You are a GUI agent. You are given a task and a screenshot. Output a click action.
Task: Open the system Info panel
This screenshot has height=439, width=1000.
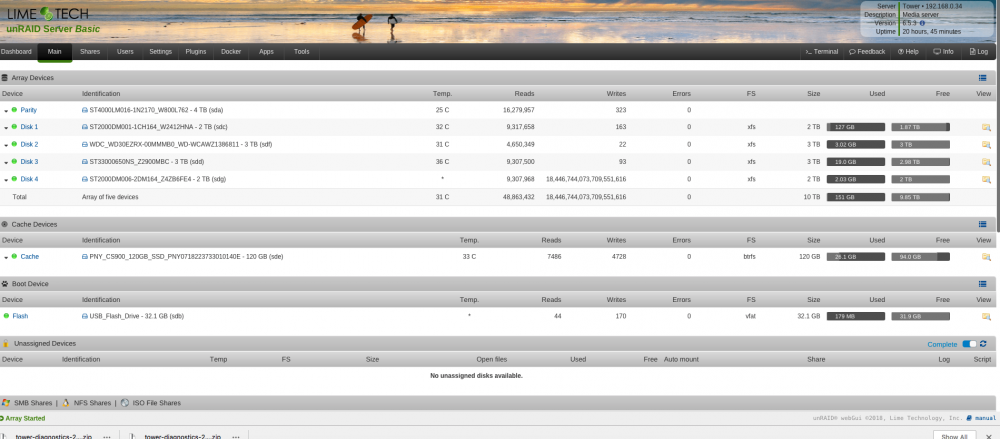(943, 52)
